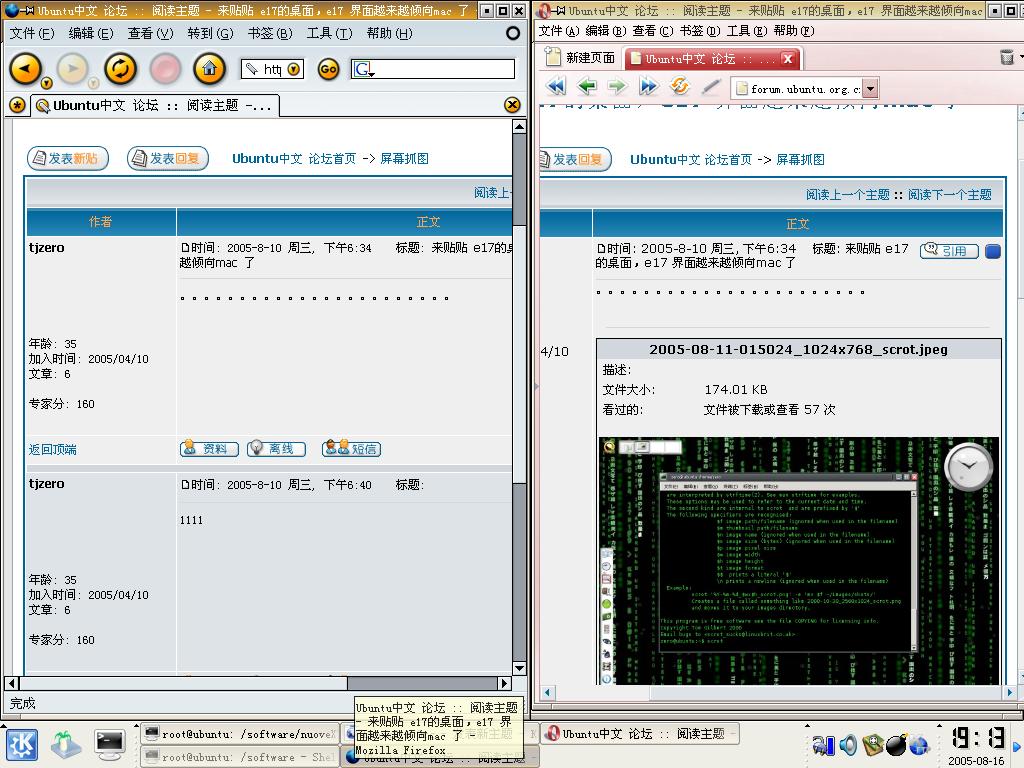
Task: Open 屏幕抓图 link in Firefox window
Action: click(x=404, y=159)
